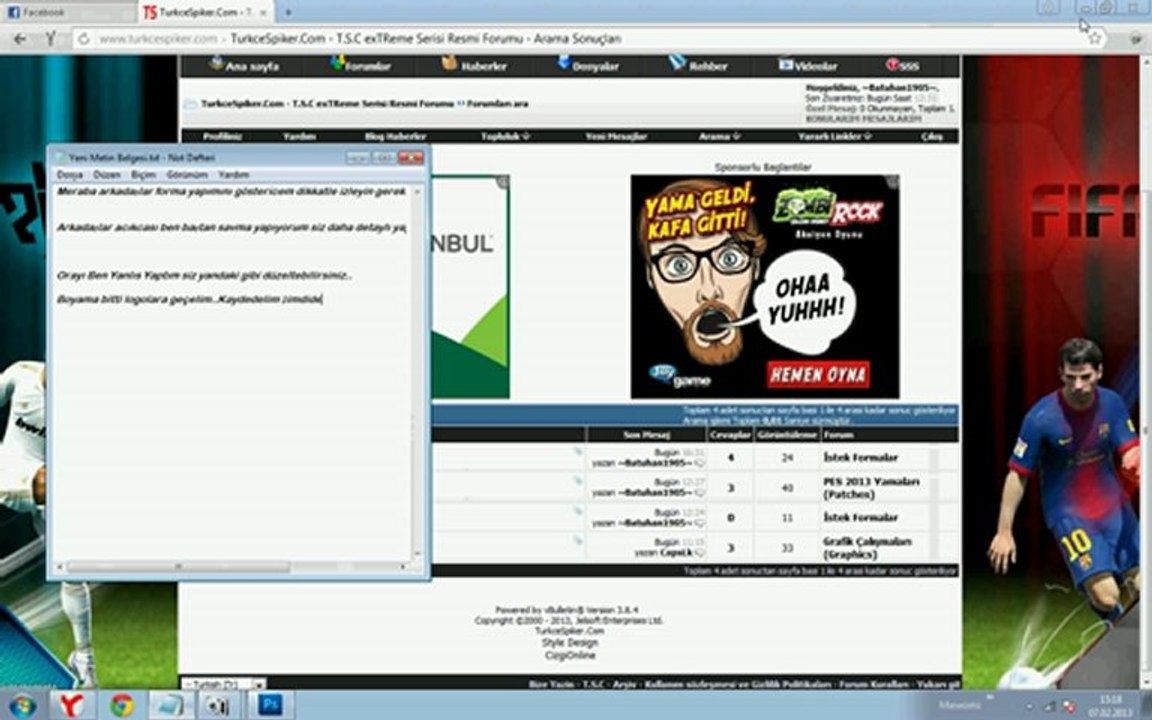Sort results by Cevaplar column
Viewport: 1152px width, 720px height.
click(x=729, y=434)
